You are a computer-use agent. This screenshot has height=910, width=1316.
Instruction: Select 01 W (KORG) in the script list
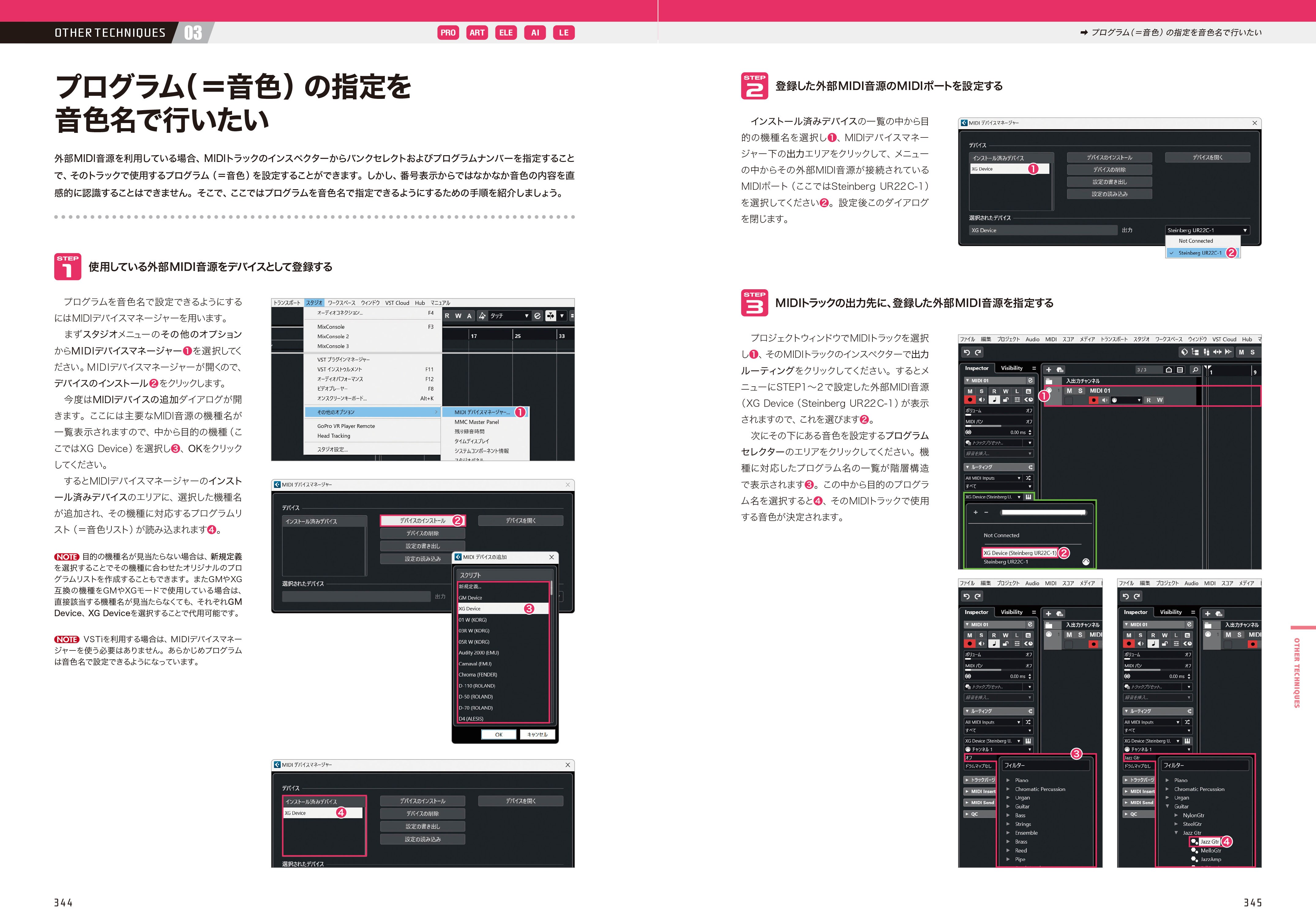pos(473,620)
